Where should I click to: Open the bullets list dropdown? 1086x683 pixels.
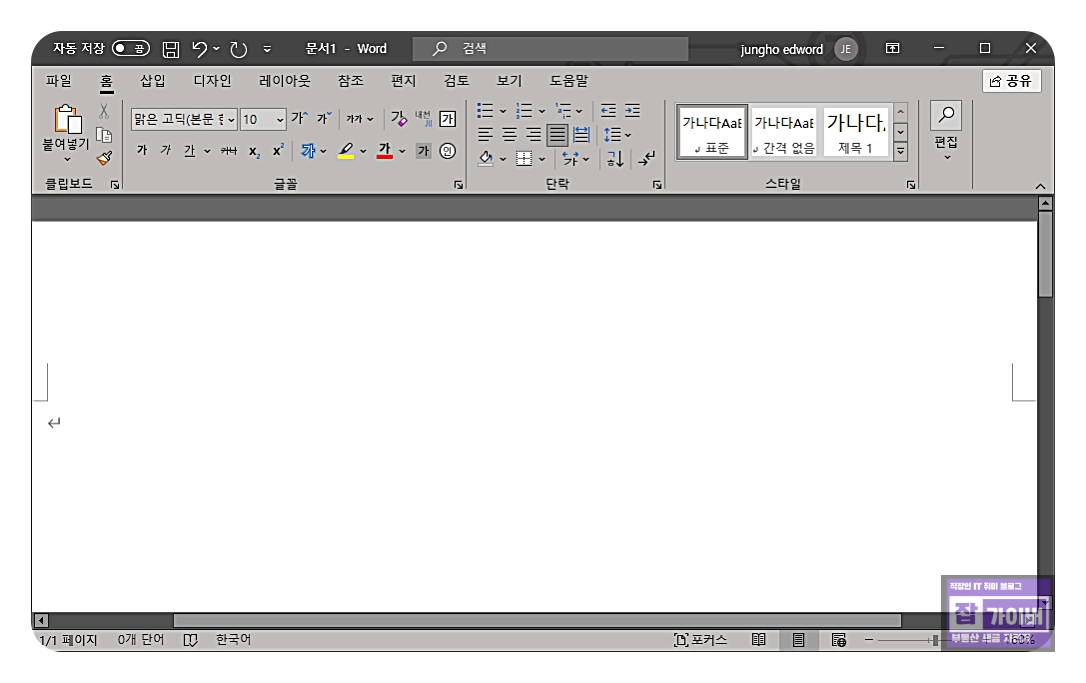click(x=503, y=111)
